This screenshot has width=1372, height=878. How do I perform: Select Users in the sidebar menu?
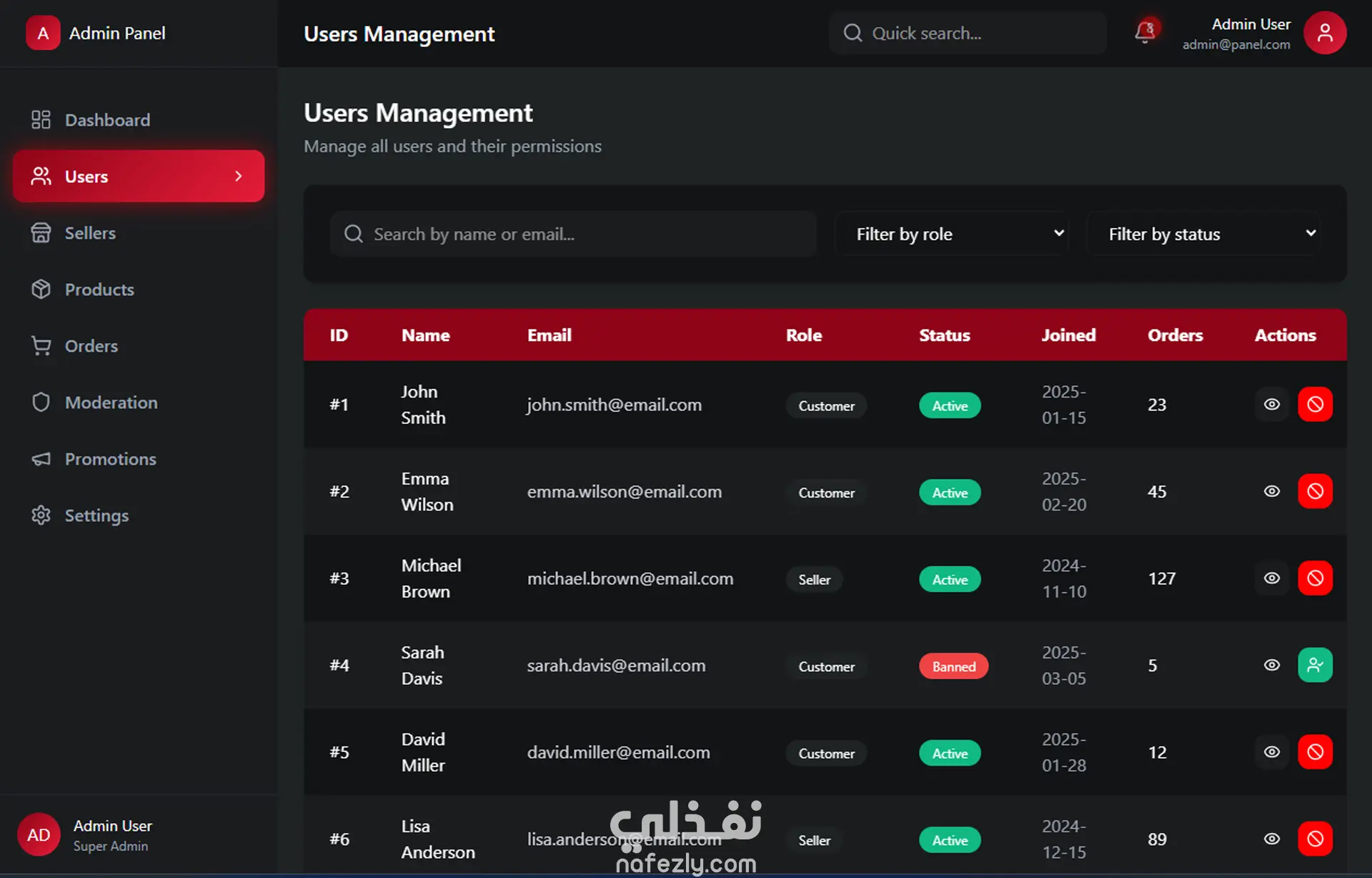tap(139, 176)
